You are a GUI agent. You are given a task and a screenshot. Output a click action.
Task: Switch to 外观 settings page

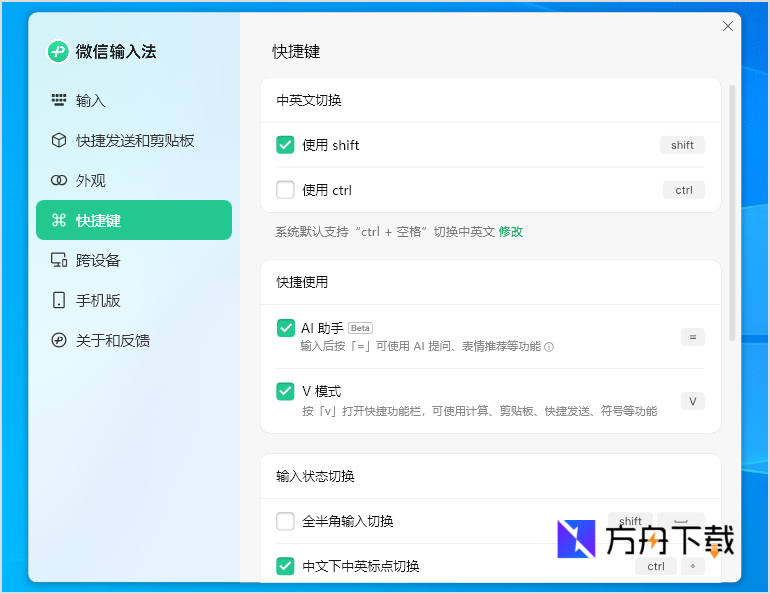[134, 180]
